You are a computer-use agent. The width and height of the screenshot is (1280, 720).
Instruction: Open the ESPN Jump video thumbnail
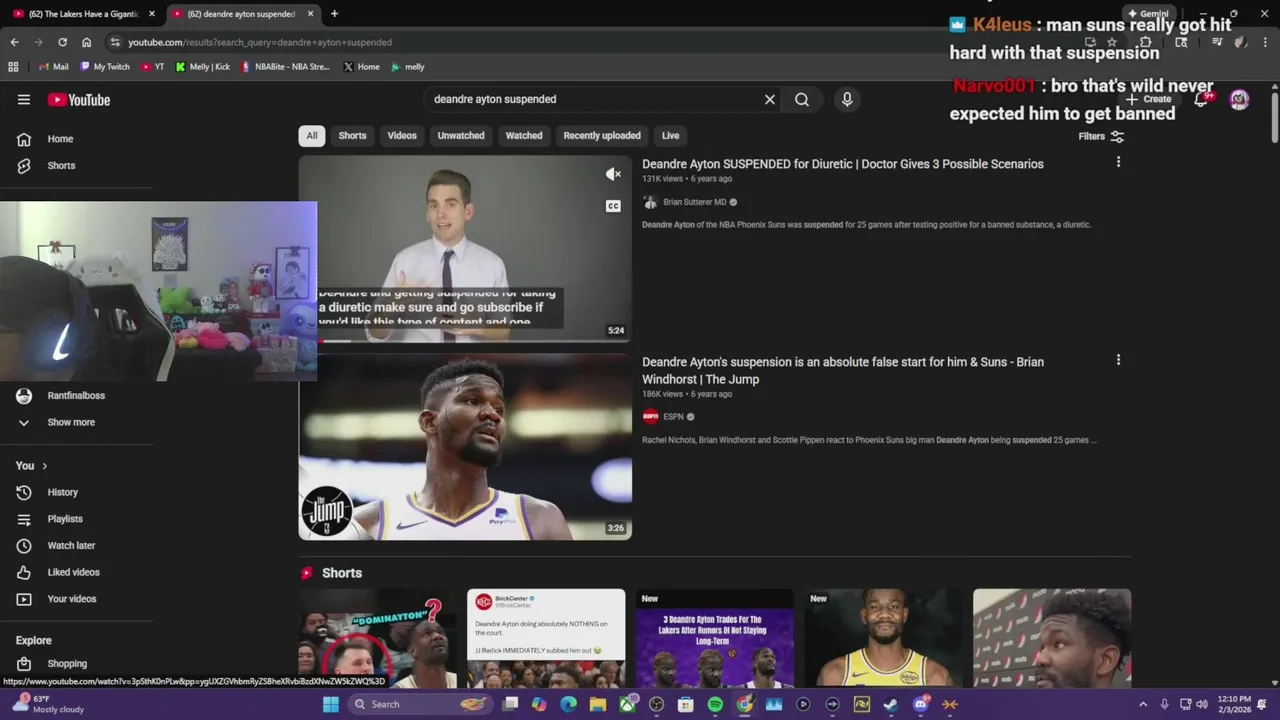click(465, 447)
